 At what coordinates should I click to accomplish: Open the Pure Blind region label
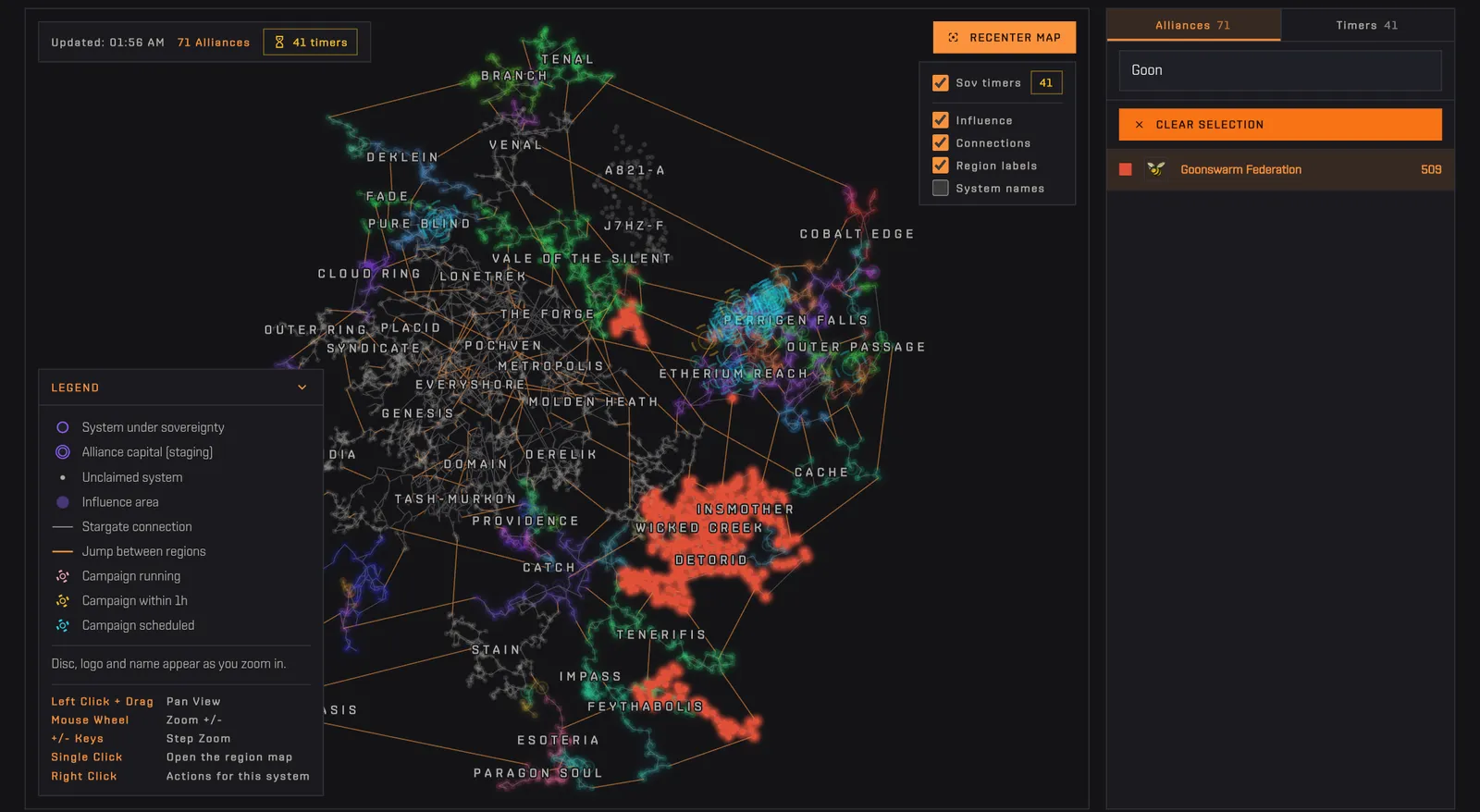pyautogui.click(x=420, y=224)
